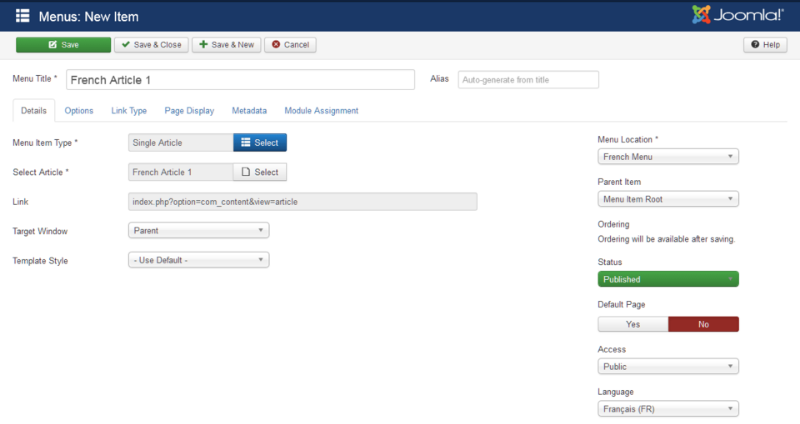Set Default Page to No
Screen dimensions: 800x424
pyautogui.click(x=704, y=325)
